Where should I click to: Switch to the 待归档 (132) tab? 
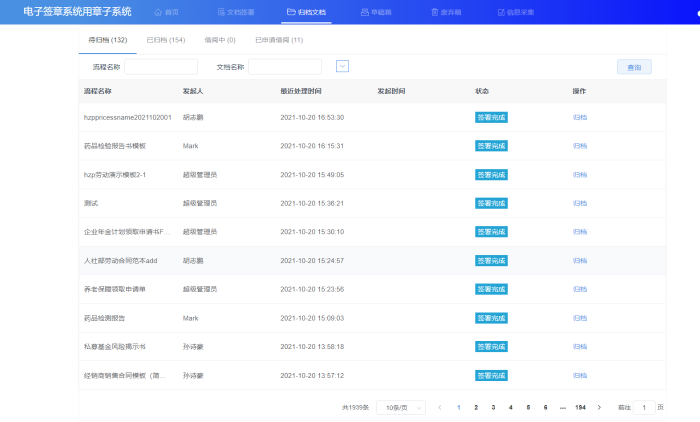point(108,40)
